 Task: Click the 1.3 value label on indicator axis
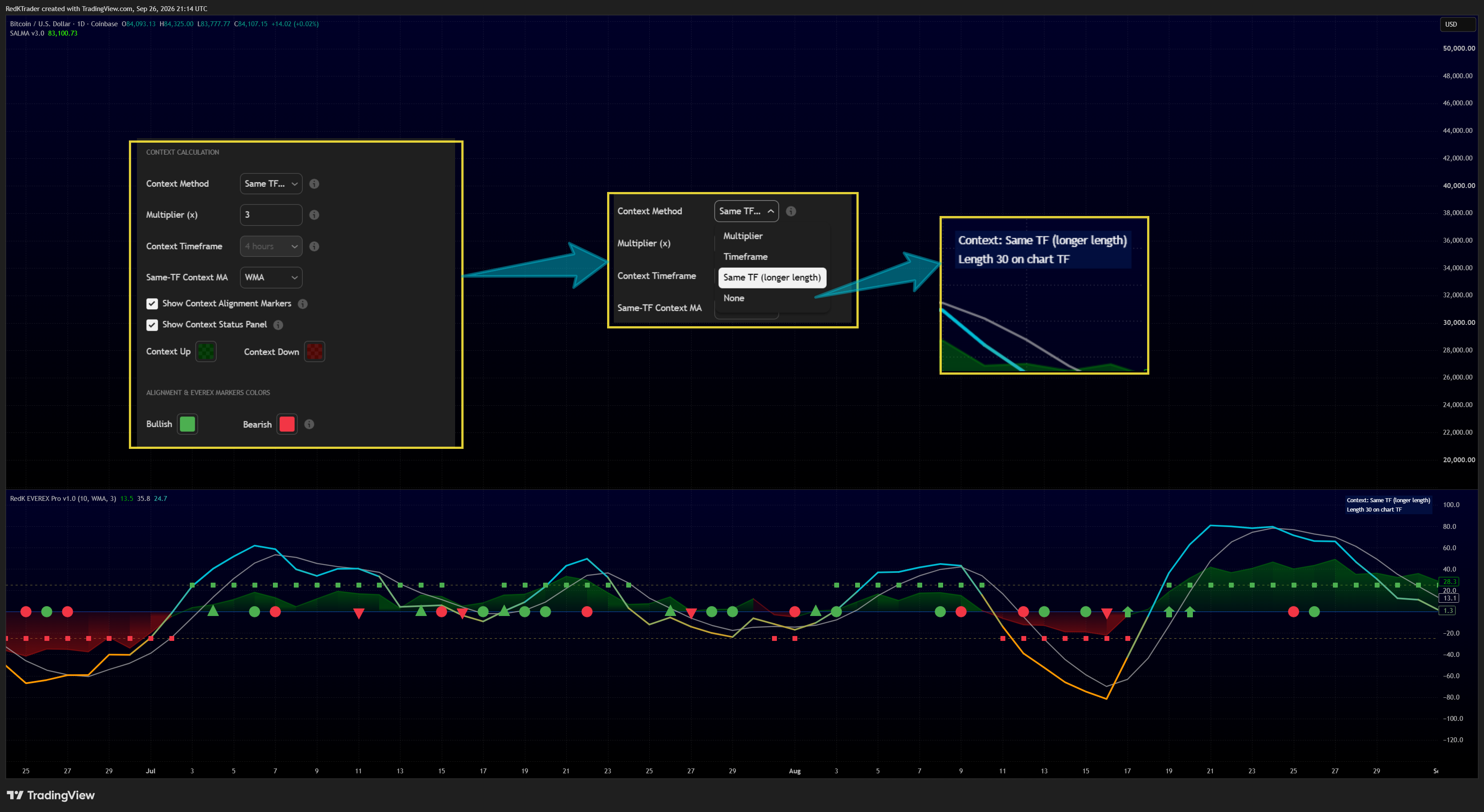tap(1448, 610)
